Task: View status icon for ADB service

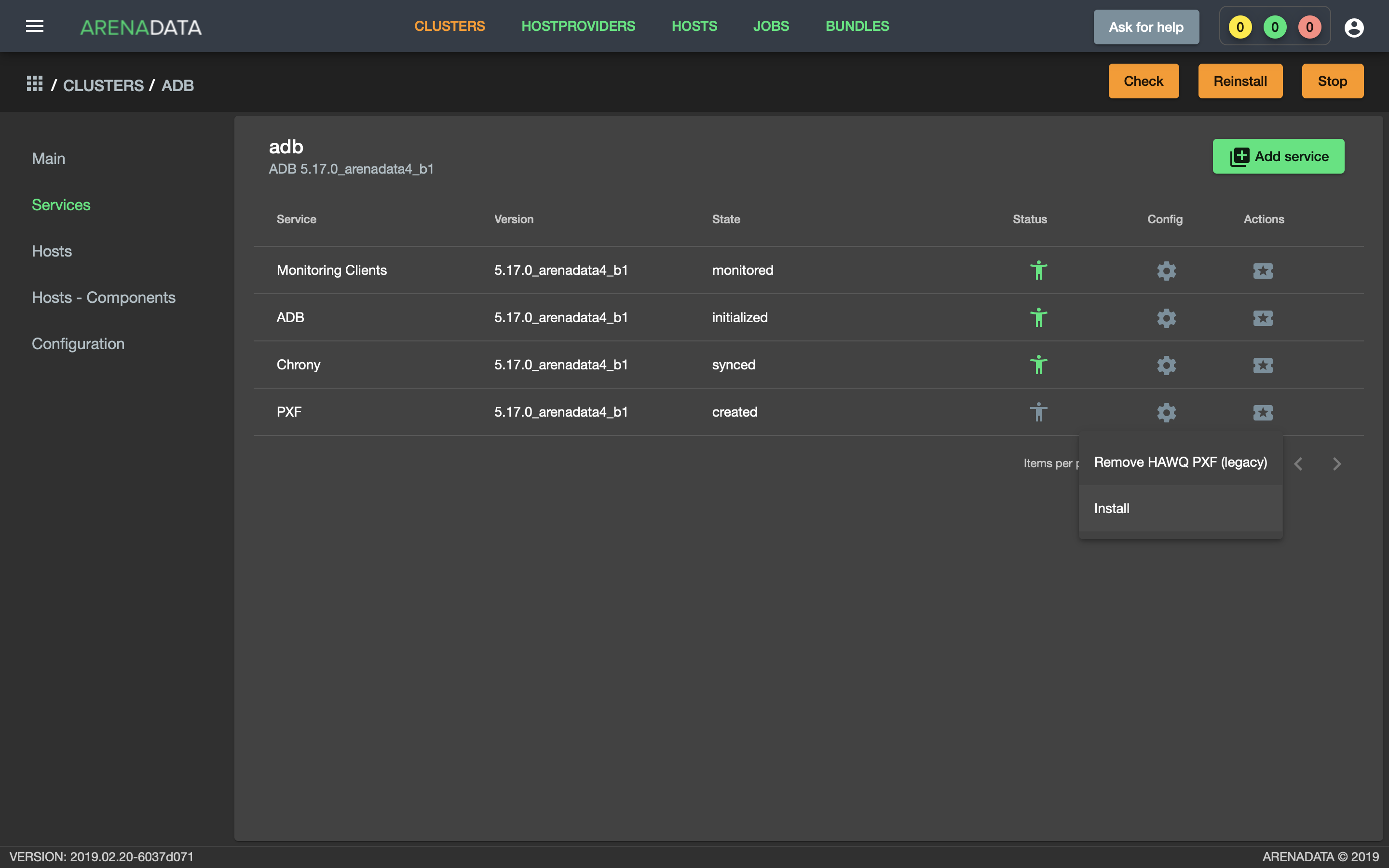Action: tap(1038, 317)
